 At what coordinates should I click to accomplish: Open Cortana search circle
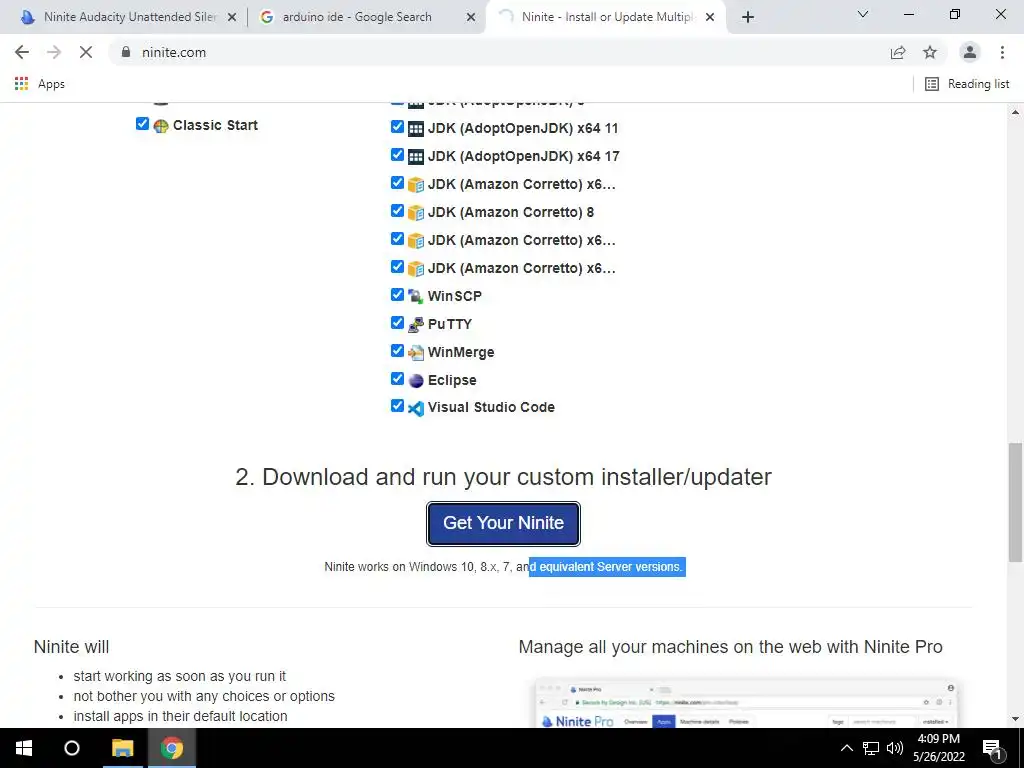coord(72,748)
